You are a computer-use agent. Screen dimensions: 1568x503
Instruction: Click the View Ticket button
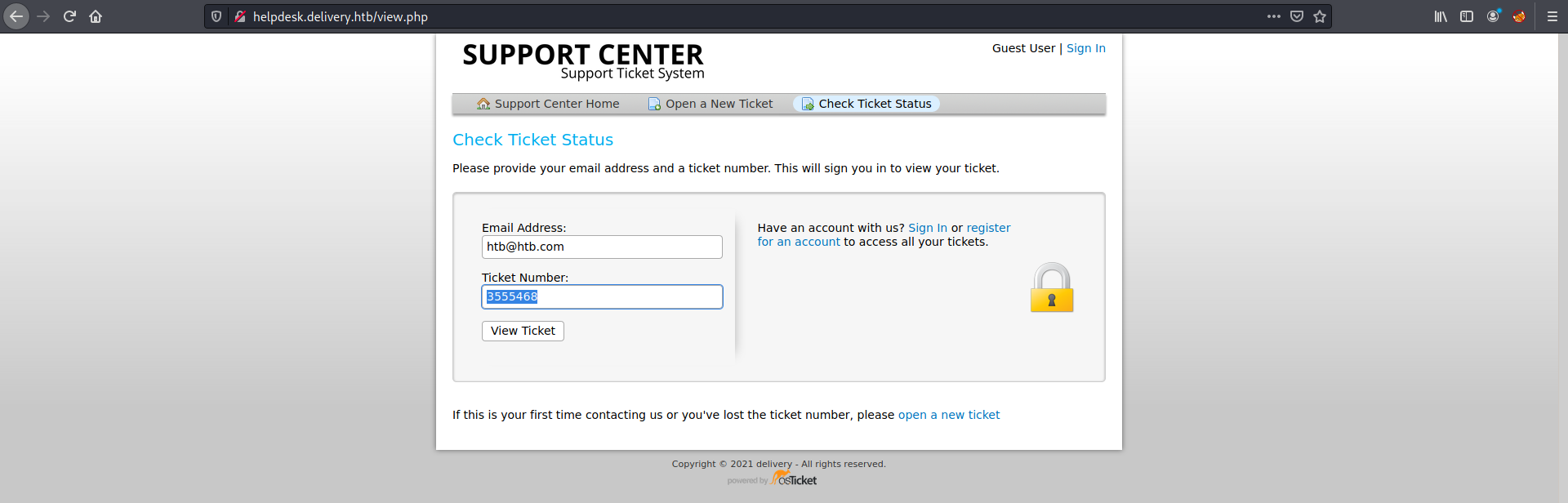522,331
